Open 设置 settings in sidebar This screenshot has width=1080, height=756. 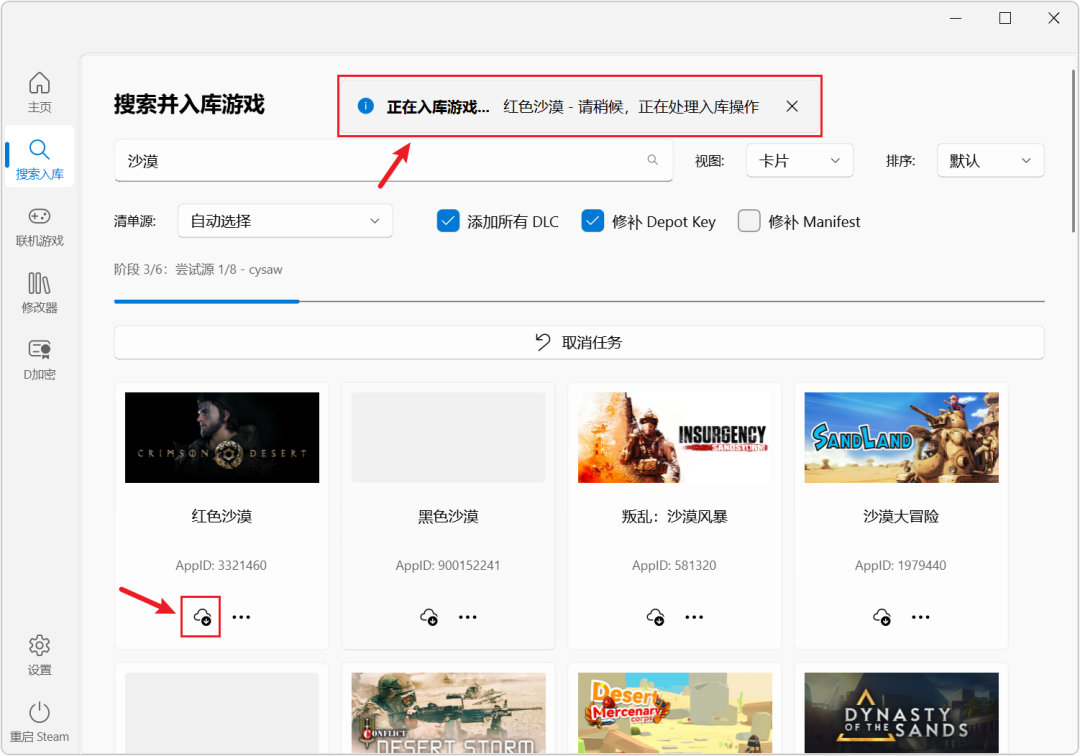pos(39,655)
